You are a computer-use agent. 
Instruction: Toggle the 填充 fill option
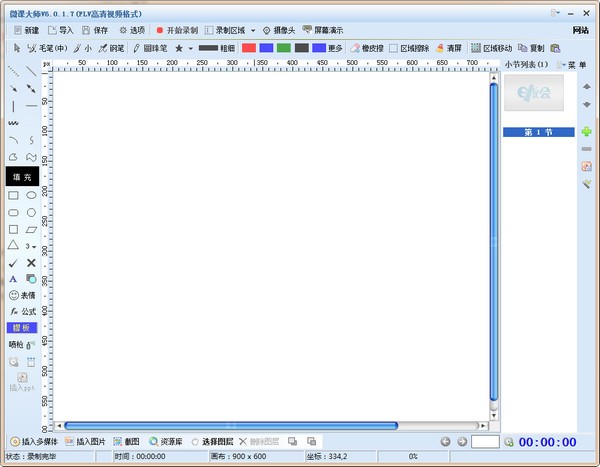coord(22,176)
